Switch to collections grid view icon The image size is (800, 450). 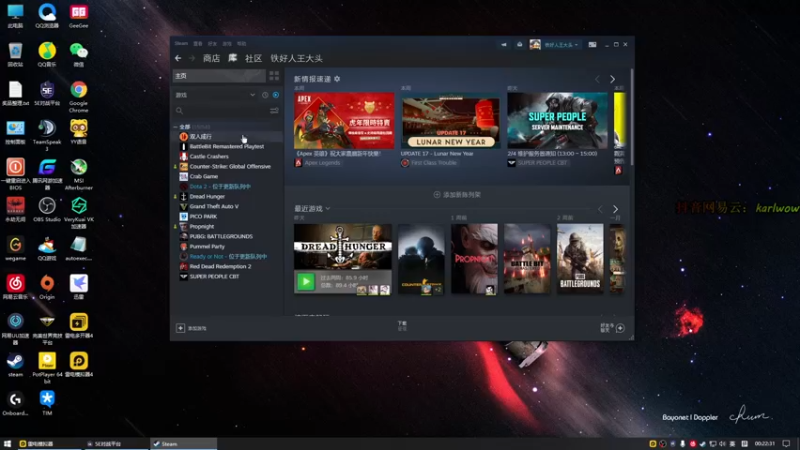click(274, 76)
